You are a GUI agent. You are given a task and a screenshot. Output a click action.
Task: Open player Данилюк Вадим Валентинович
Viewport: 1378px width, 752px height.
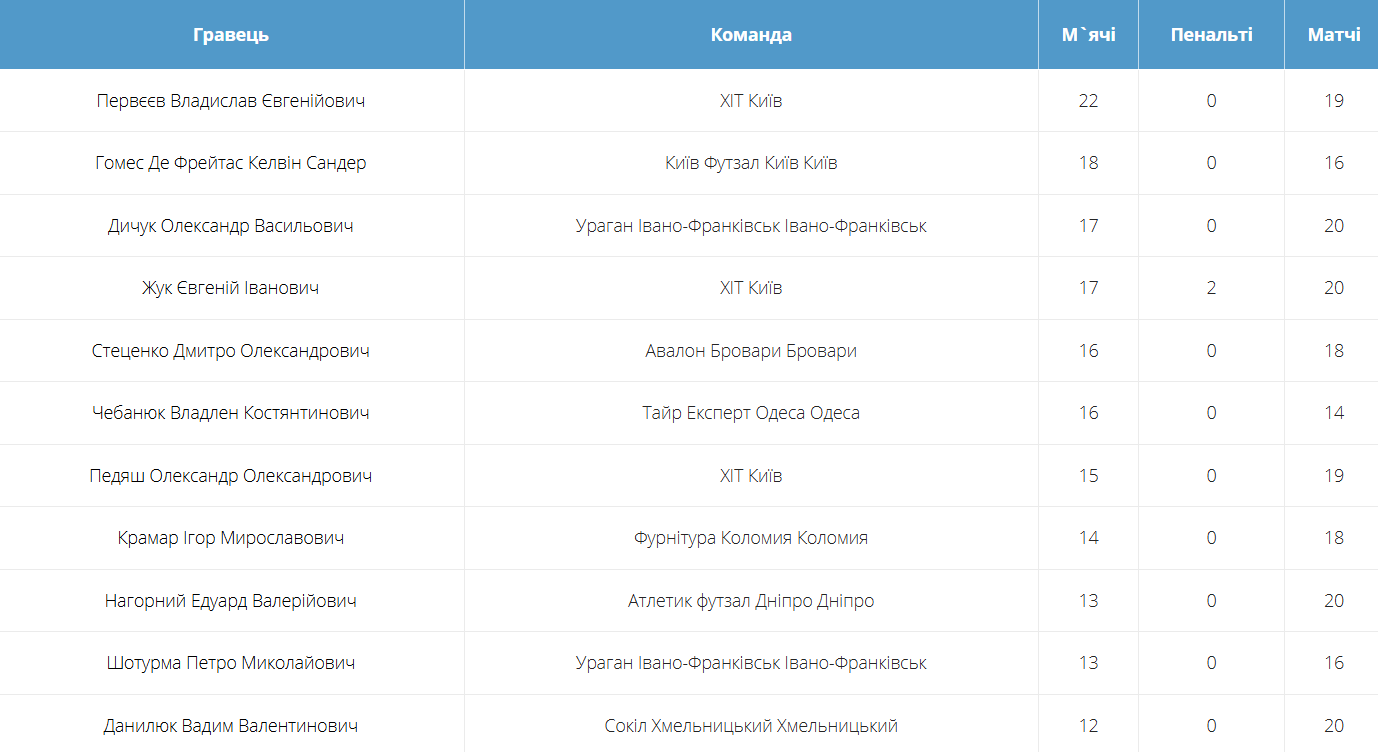(x=231, y=726)
